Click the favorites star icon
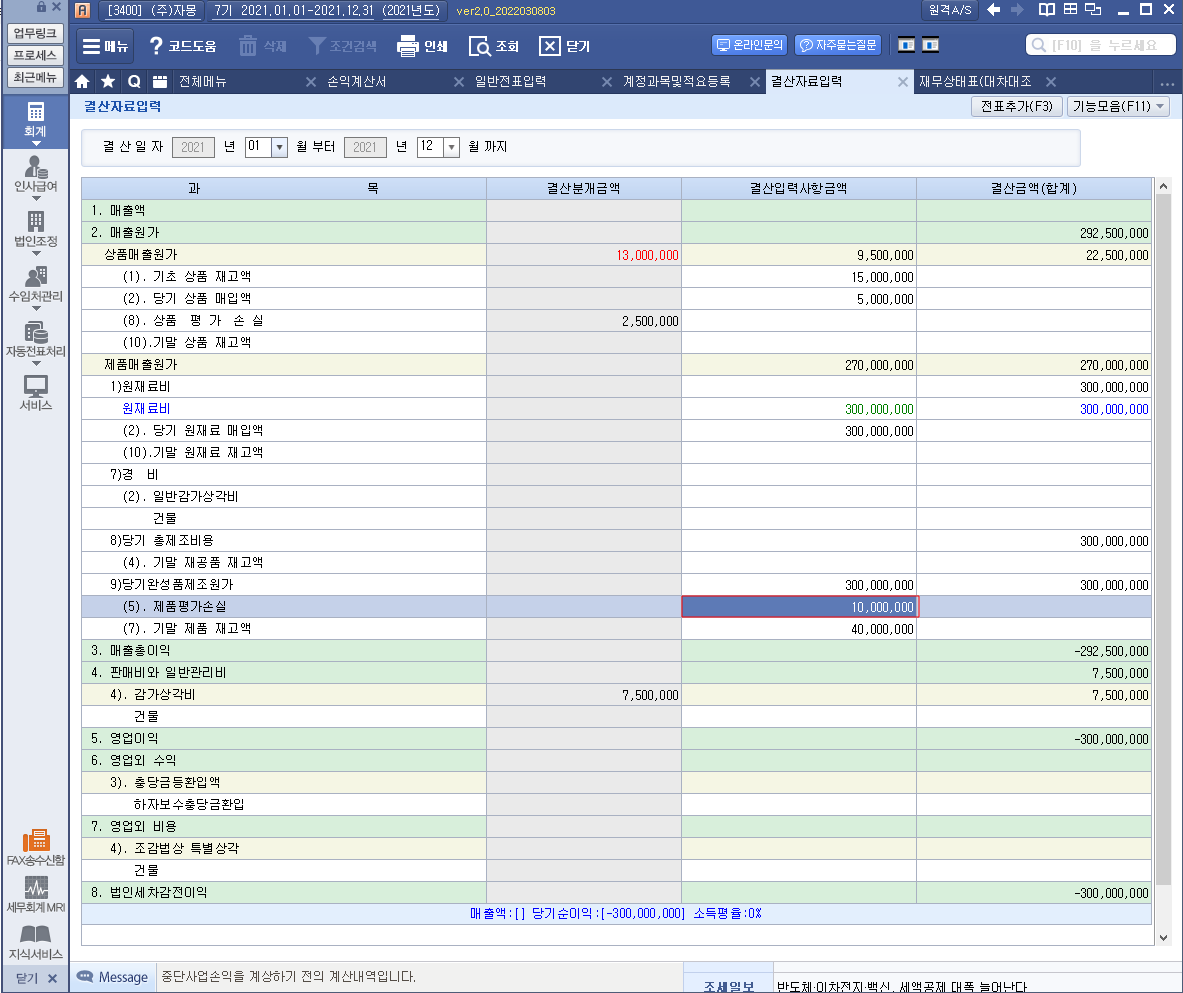The image size is (1183, 993). pos(108,82)
